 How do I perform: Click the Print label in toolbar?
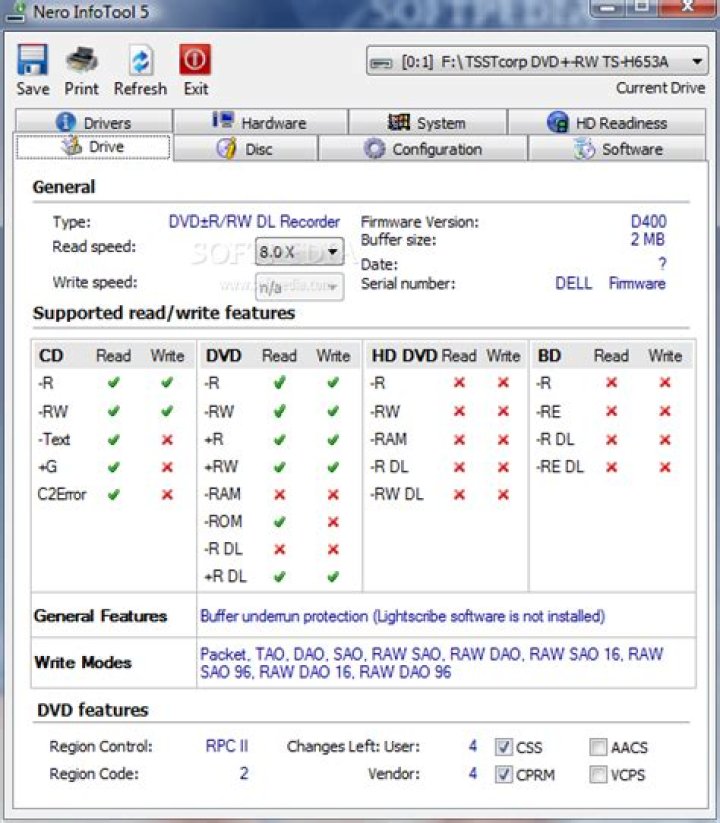click(81, 88)
